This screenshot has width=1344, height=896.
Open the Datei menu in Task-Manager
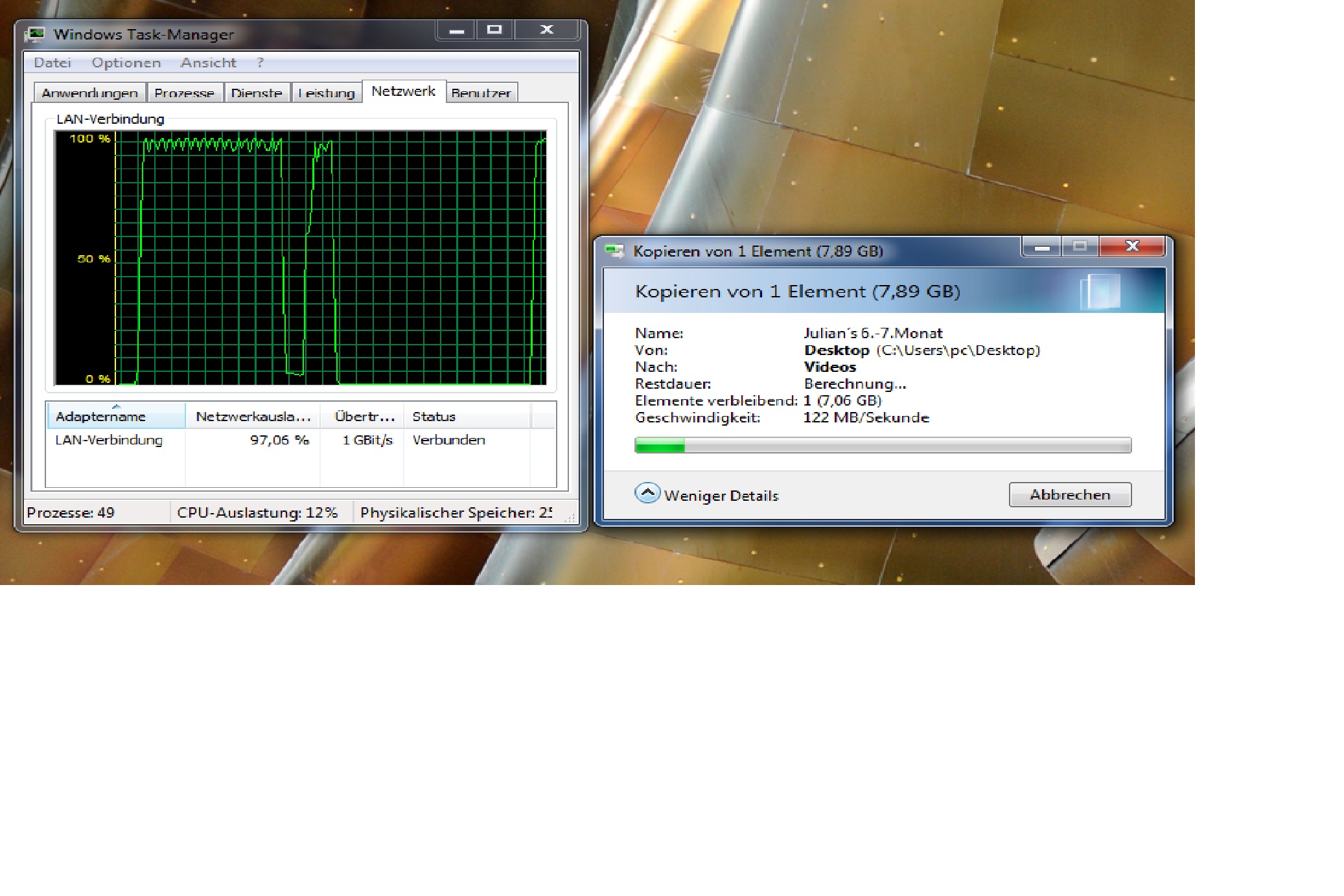(52, 63)
